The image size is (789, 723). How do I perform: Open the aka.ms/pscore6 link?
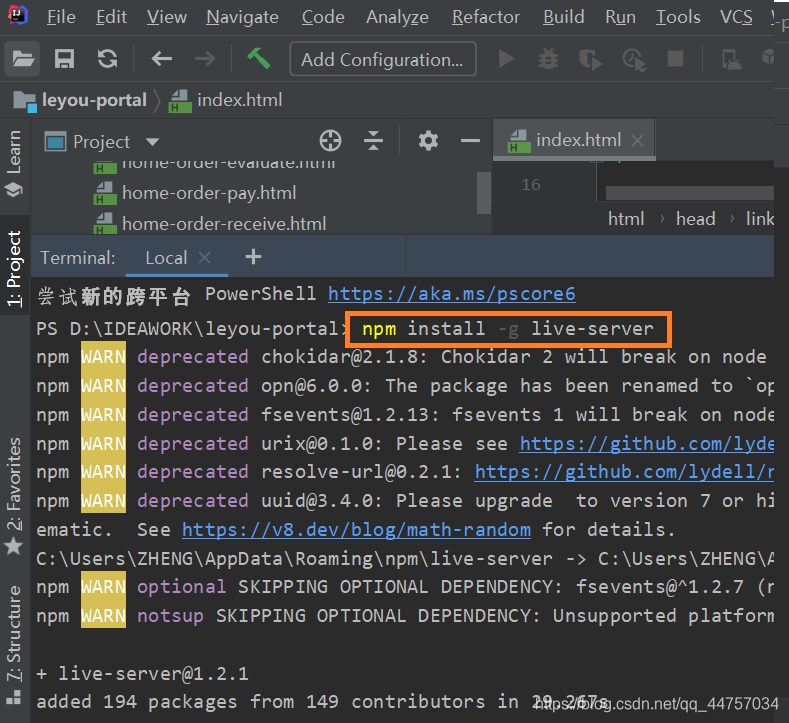tap(451, 294)
